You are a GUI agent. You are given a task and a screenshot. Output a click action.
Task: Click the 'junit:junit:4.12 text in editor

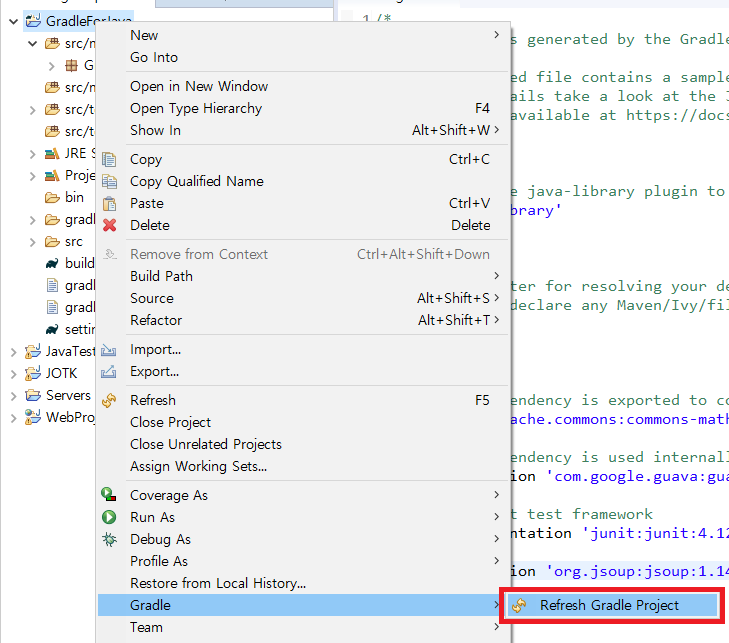[x=656, y=533]
